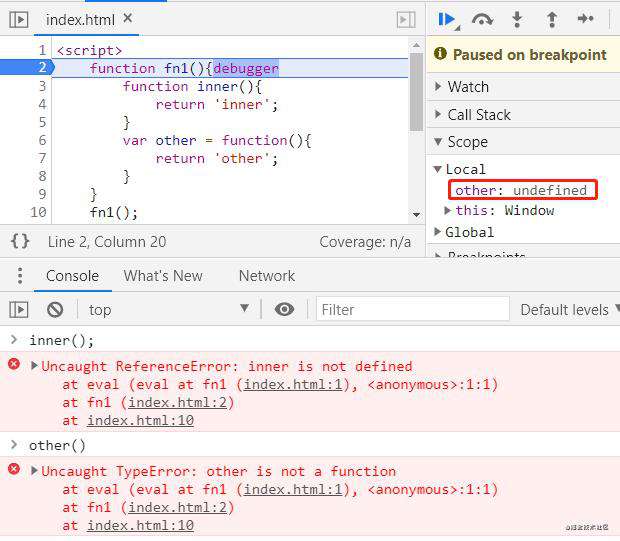Click var other on line 6

coord(159,140)
